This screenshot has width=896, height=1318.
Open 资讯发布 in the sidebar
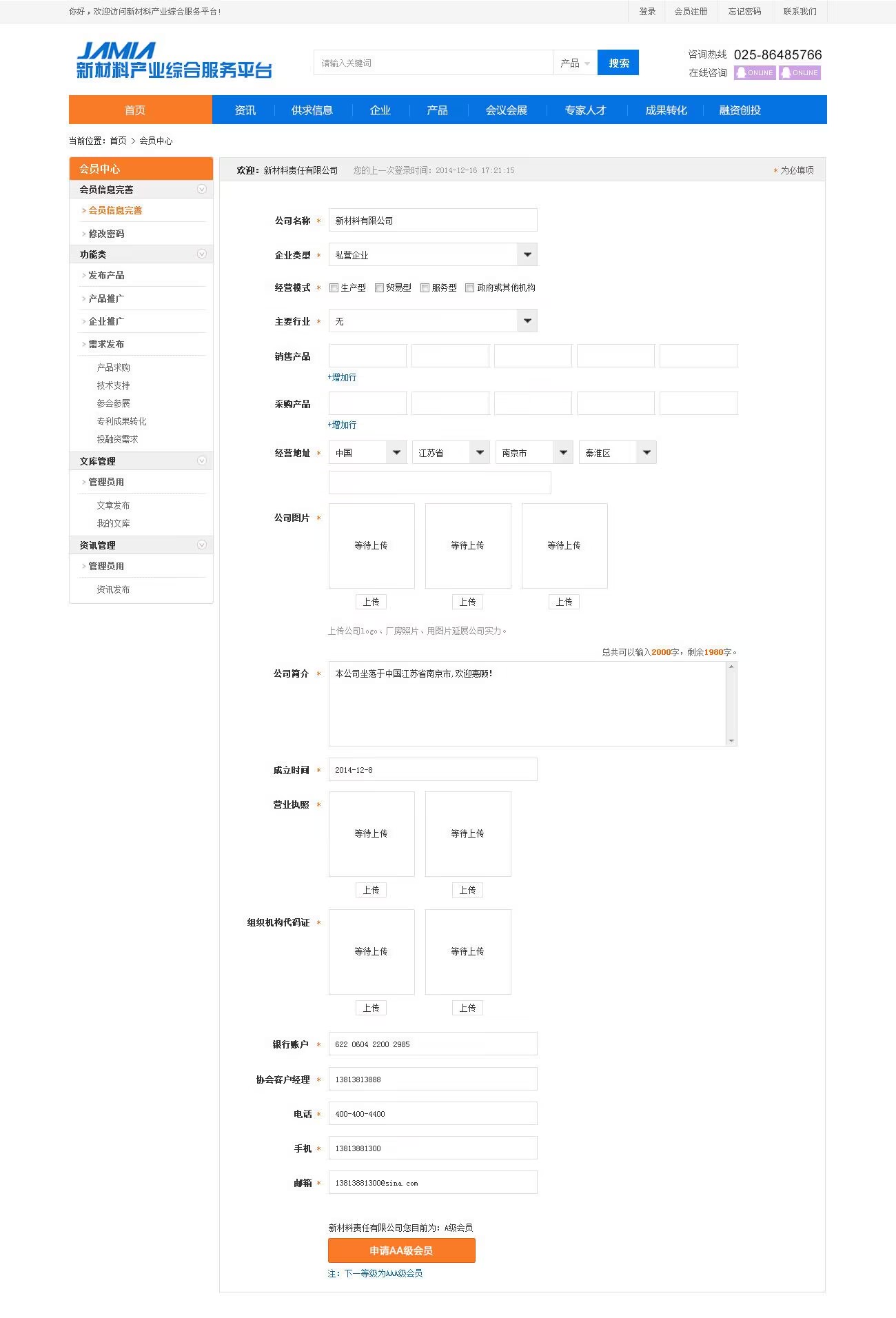pyautogui.click(x=113, y=589)
